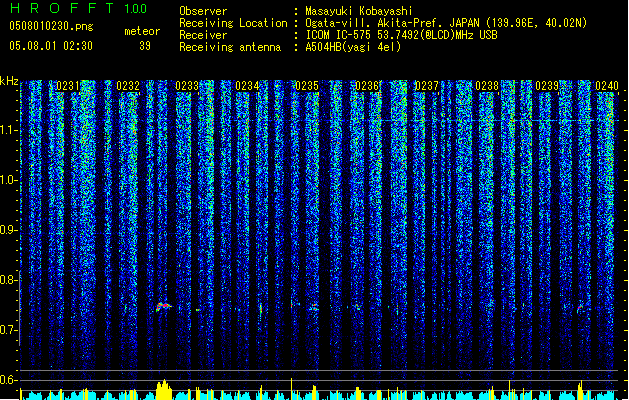Viewport: 629px width, 400px height.
Task: Click the 0.6 frequency axis label
Action: 9,380
